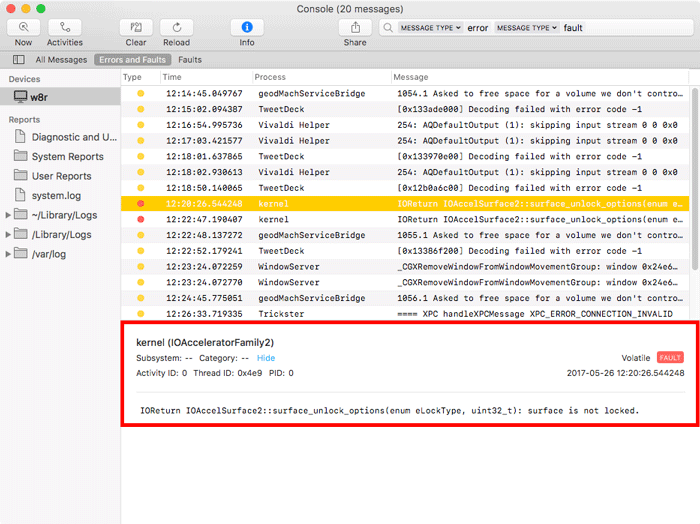
Task: Select geodMachServiceBridge row at 12:22:48
Action: point(405,235)
